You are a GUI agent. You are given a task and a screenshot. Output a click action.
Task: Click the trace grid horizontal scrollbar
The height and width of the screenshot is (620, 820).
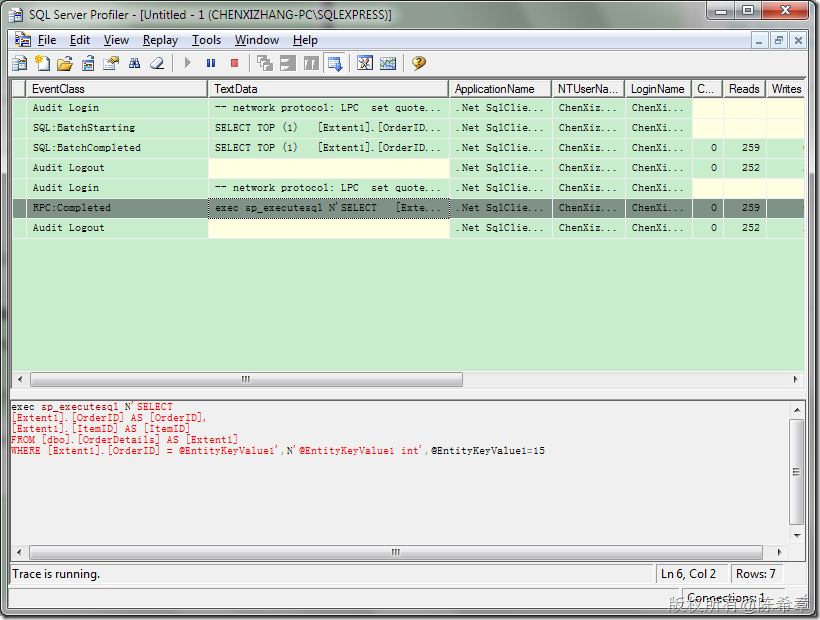pos(245,380)
